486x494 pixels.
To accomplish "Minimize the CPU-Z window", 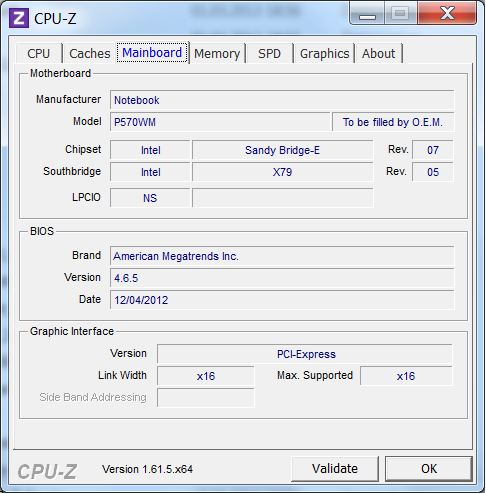I will click(x=367, y=14).
